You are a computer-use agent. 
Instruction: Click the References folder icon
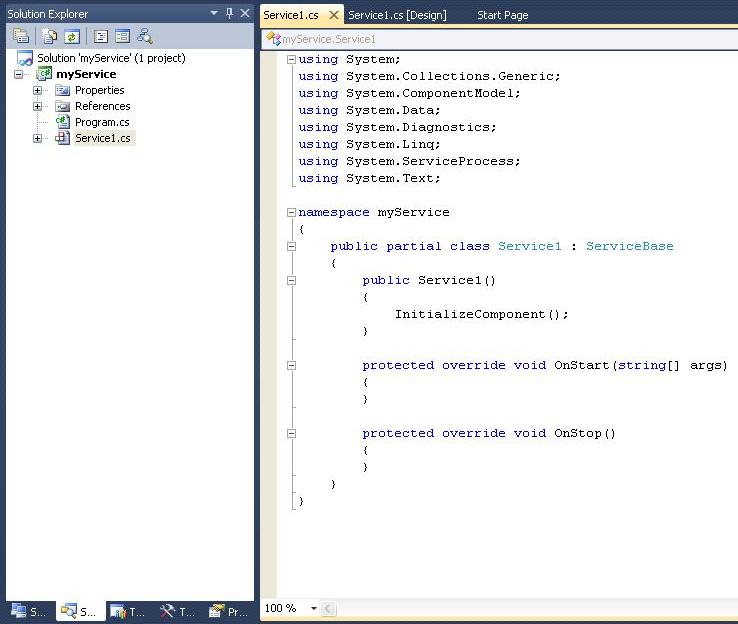62,106
